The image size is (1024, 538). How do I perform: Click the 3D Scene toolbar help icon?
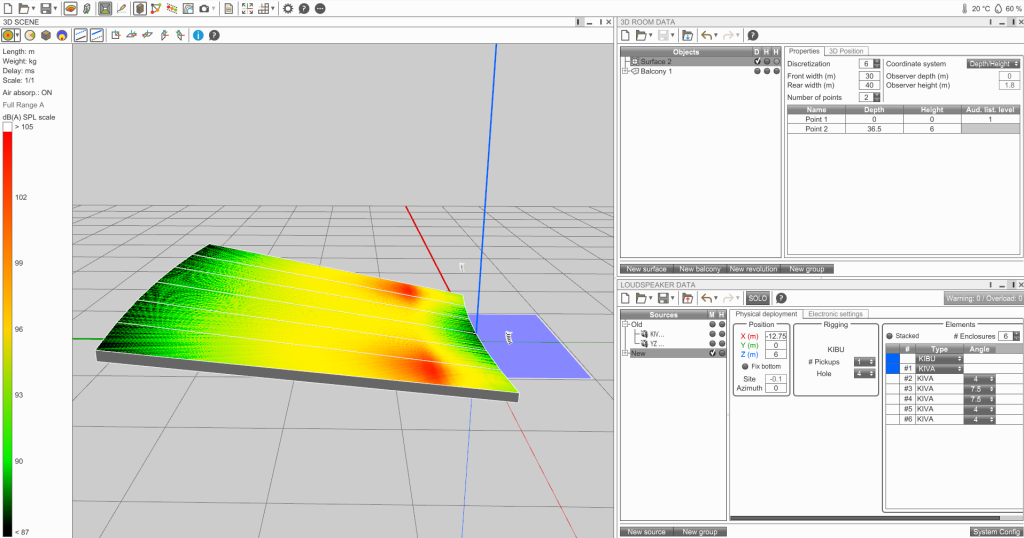[214, 35]
